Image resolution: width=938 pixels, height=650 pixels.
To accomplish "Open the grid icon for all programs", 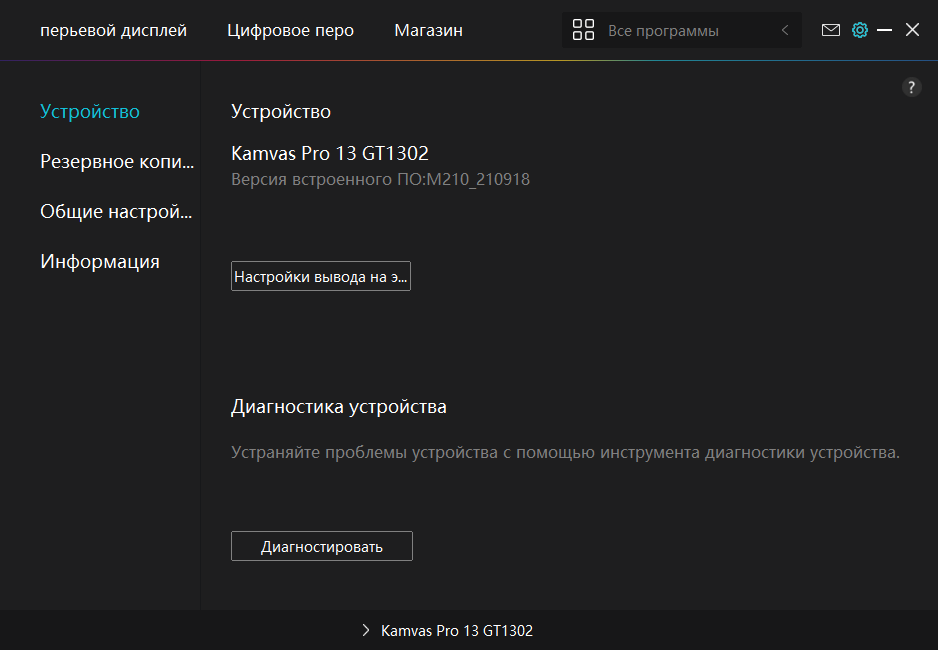I will pos(583,30).
